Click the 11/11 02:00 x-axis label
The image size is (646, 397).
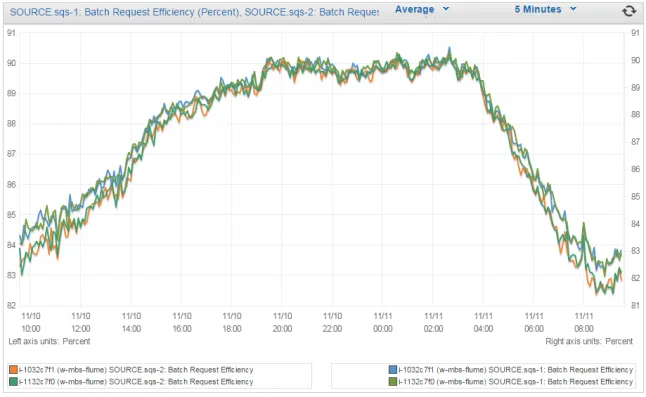tap(433, 322)
